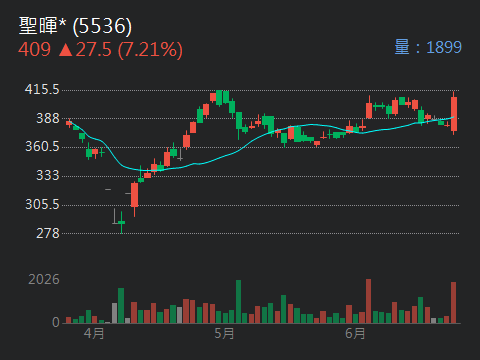The width and height of the screenshot is (480, 360).
Task: Click the stock title 聖暉* (5536)
Action: pyautogui.click(x=75, y=26)
